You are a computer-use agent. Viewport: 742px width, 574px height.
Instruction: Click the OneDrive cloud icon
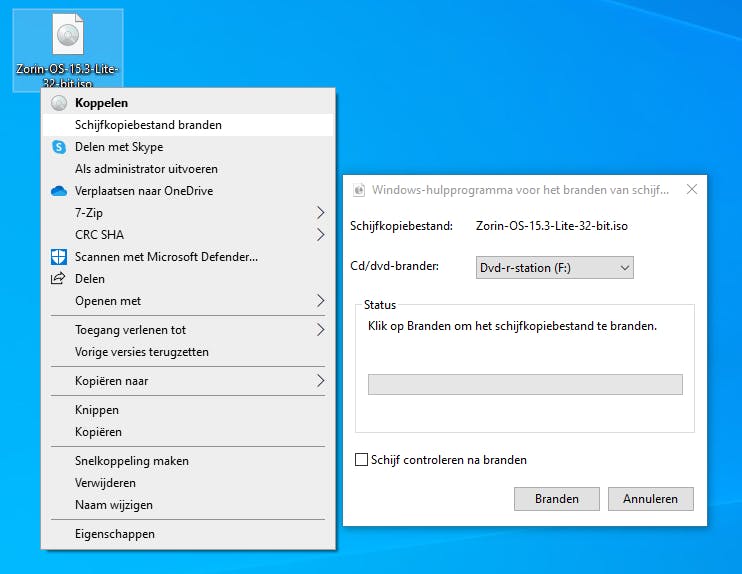click(59, 191)
